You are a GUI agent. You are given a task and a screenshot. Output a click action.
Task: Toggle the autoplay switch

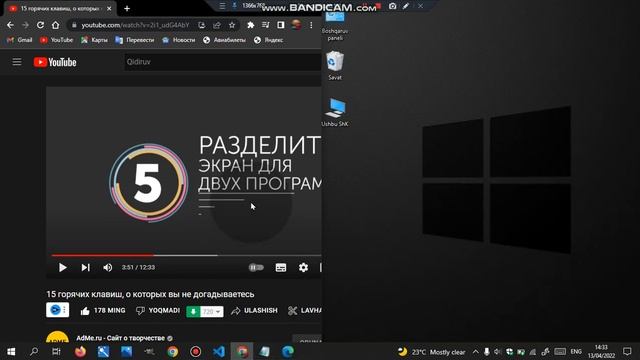pyautogui.click(x=256, y=267)
